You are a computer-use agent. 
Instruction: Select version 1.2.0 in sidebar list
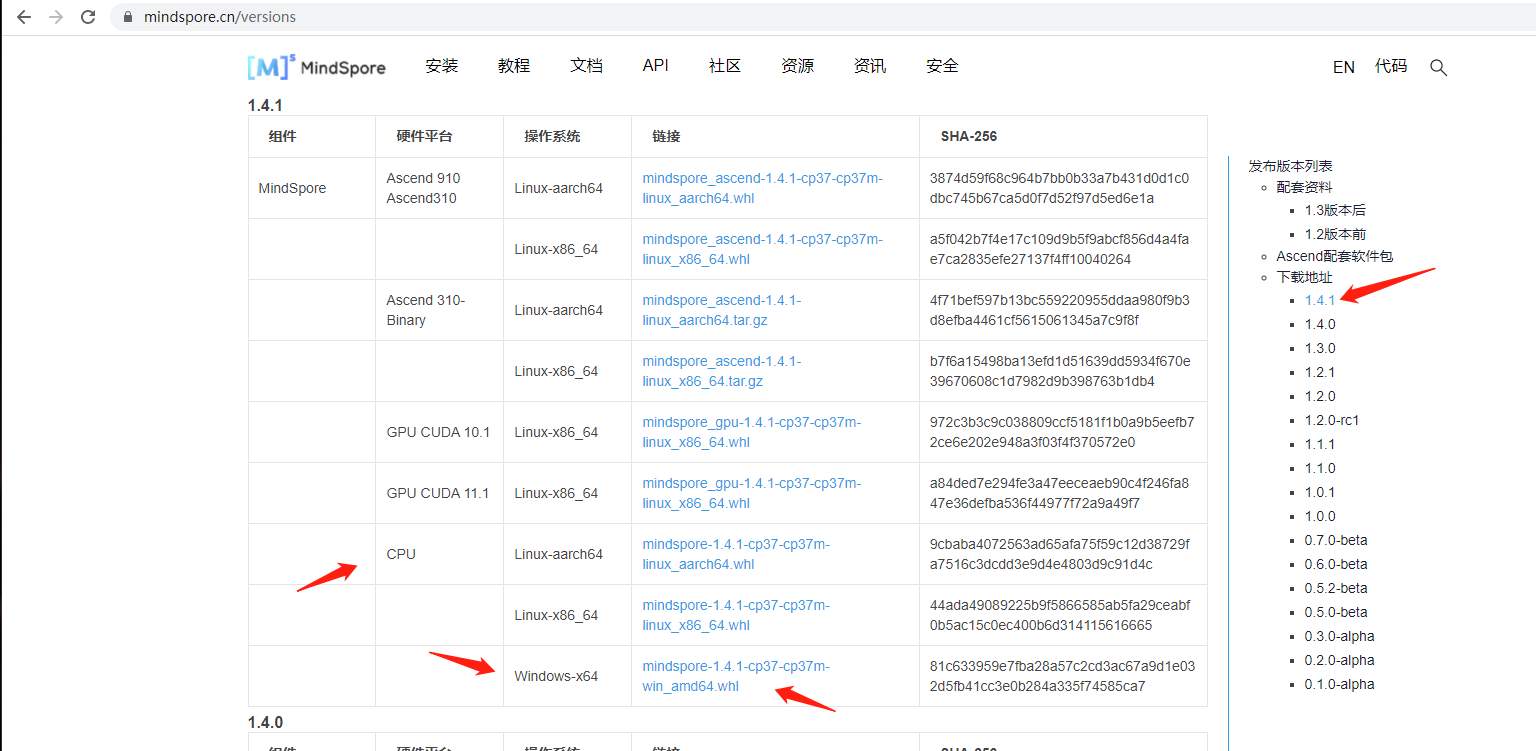point(1320,396)
